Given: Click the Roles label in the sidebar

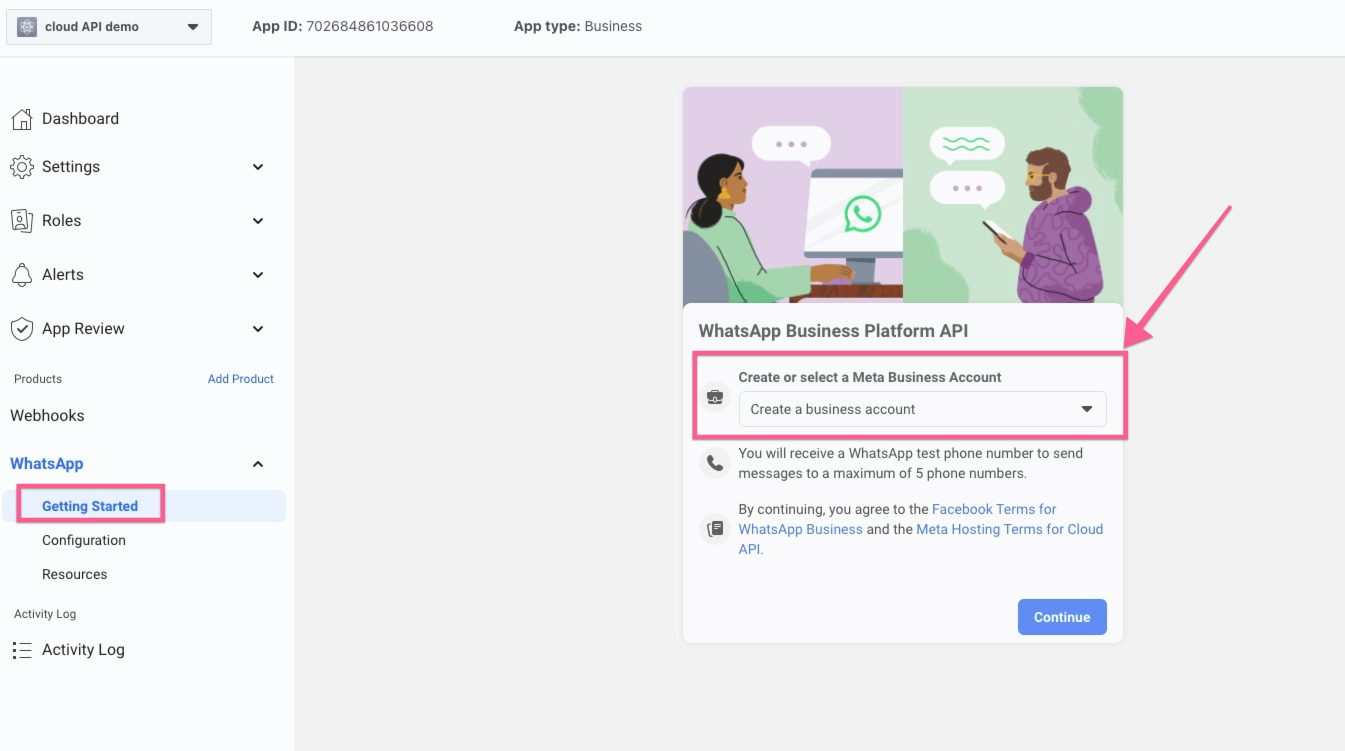Looking at the screenshot, I should [61, 221].
